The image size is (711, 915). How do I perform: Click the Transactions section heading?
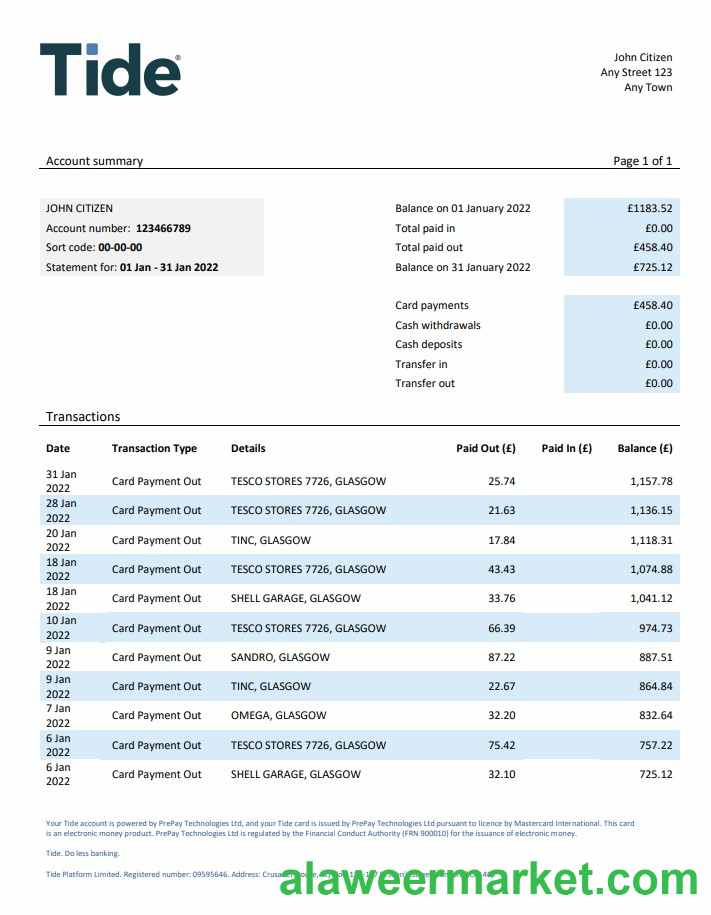(83, 416)
